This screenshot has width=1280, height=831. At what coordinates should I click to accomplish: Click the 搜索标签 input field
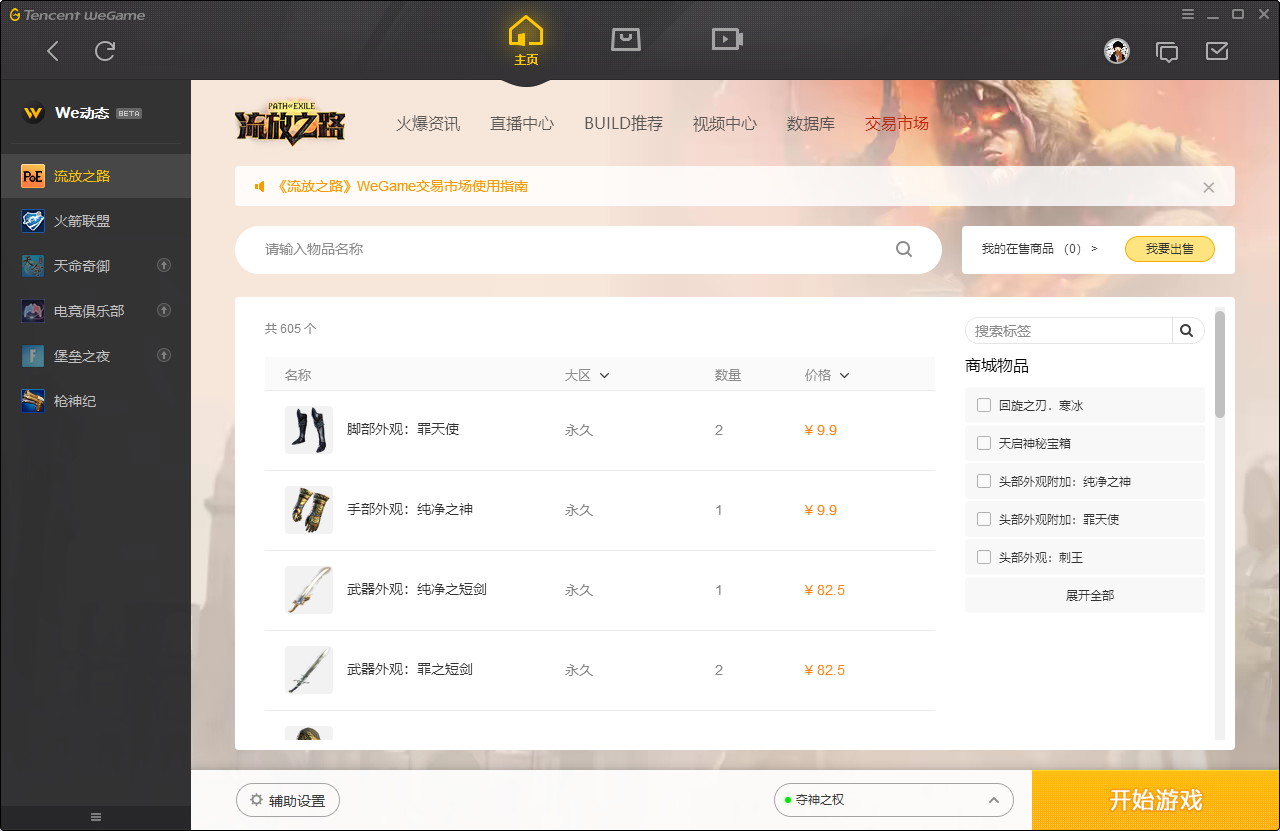[x=1069, y=330]
